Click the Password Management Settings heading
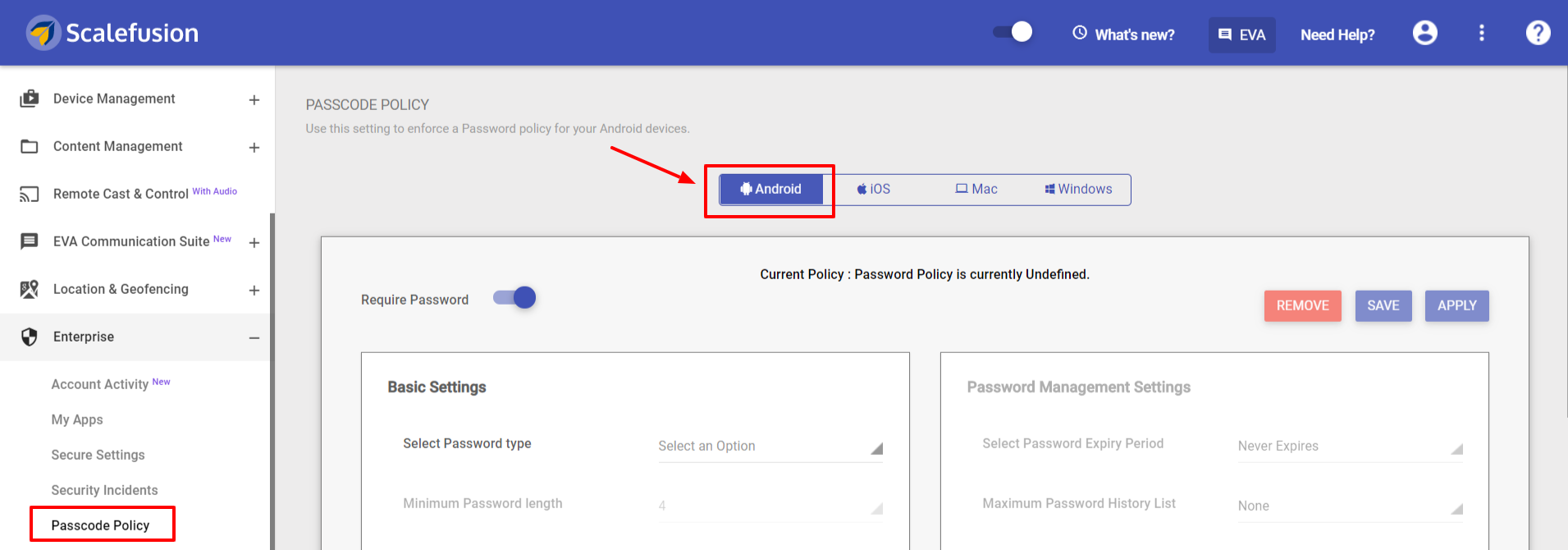 [x=1078, y=387]
